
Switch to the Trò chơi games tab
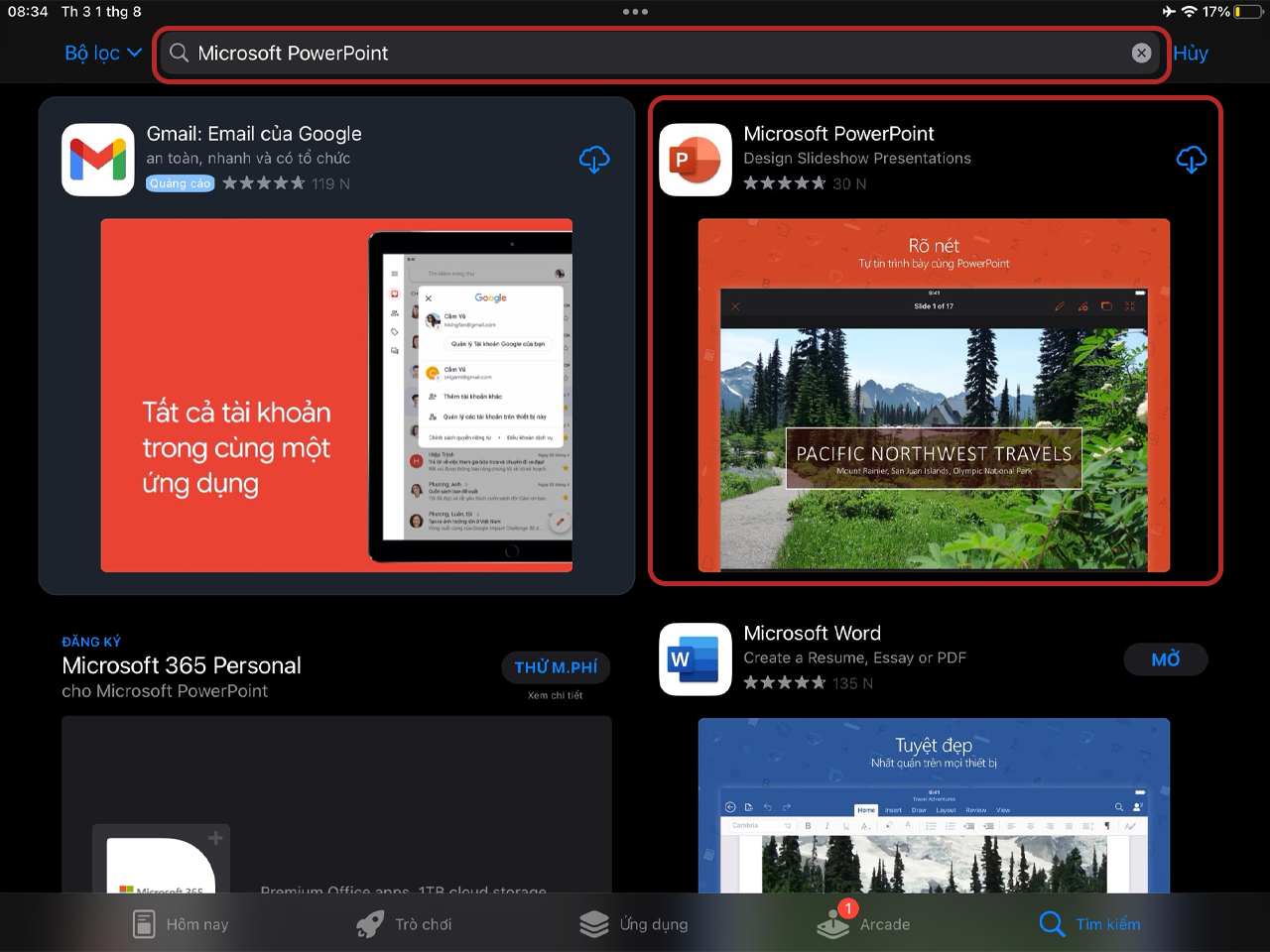pyautogui.click(x=404, y=924)
